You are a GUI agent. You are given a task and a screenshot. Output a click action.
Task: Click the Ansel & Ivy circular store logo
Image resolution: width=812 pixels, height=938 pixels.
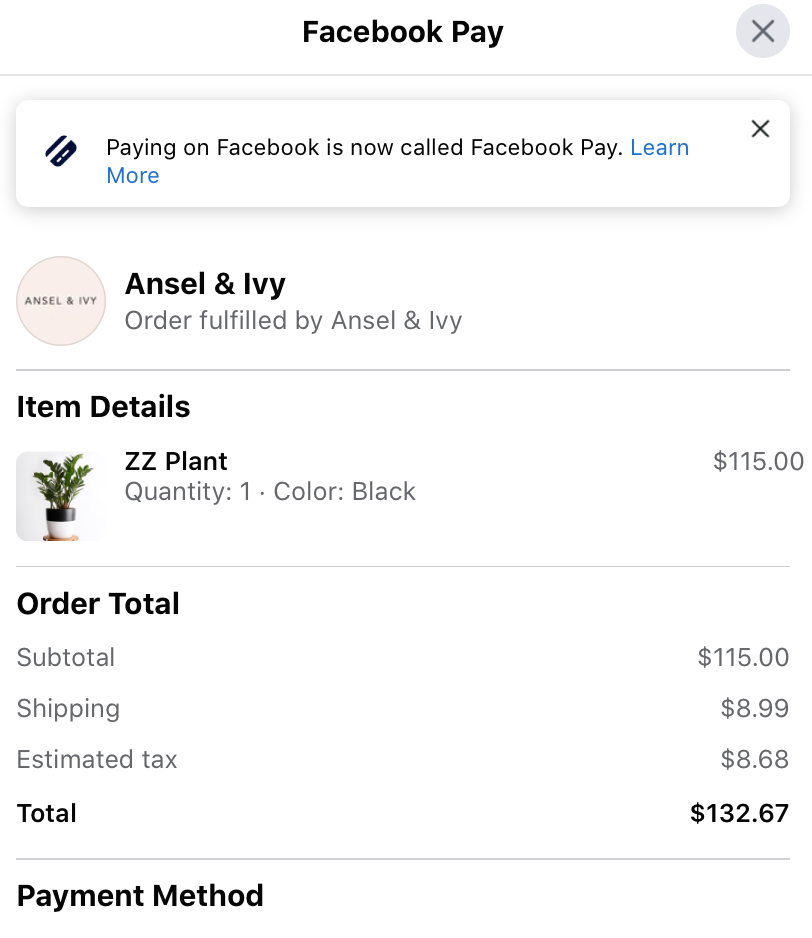[x=61, y=300]
